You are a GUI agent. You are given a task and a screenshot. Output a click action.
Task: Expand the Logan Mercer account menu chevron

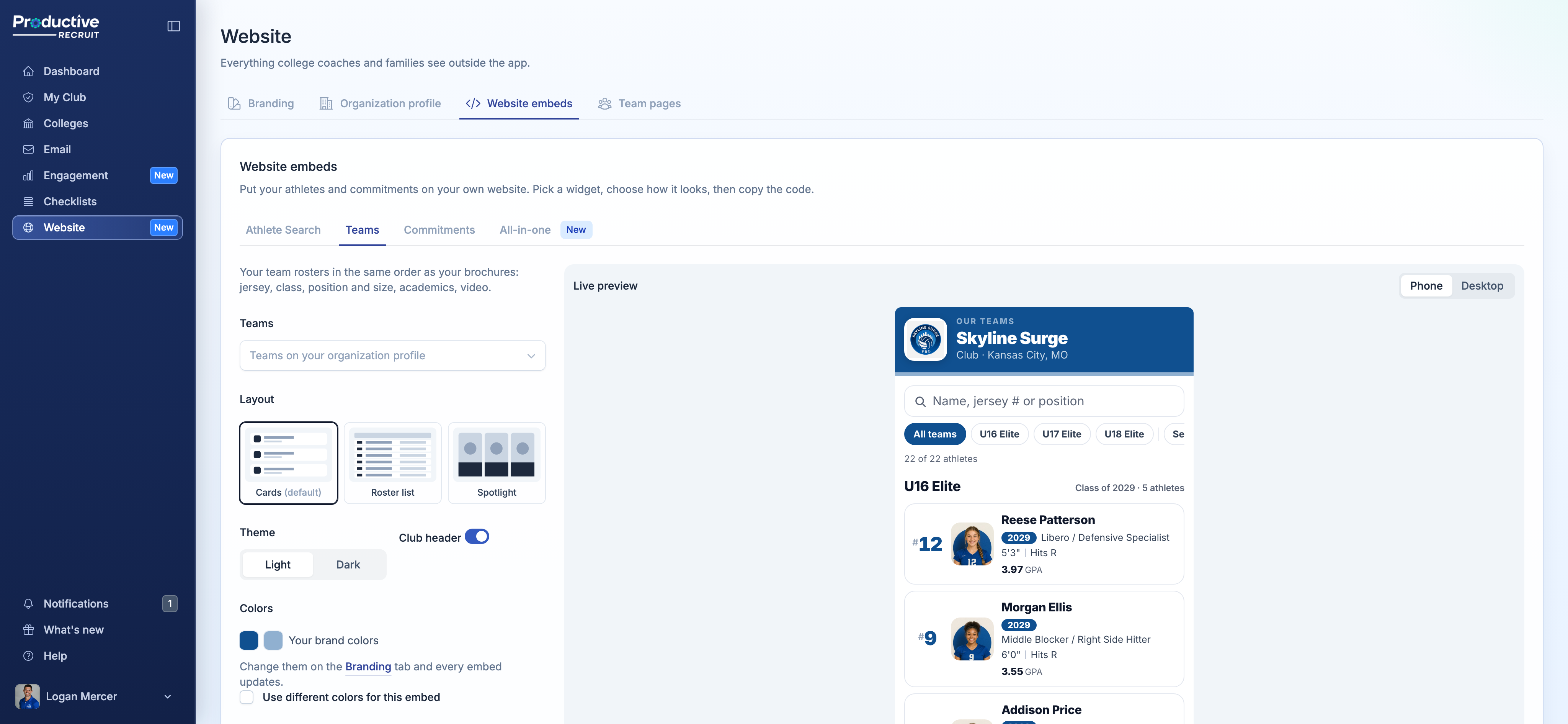pyautogui.click(x=167, y=696)
